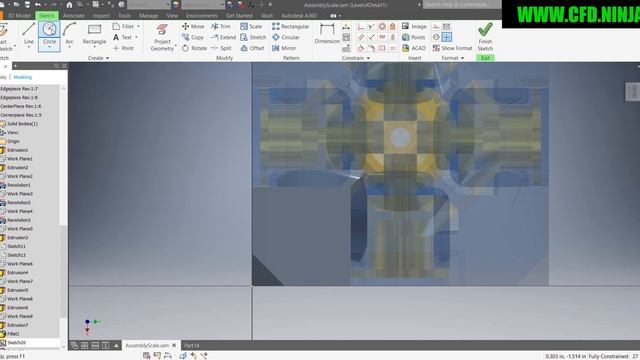Open the Text dropdown arrow

coord(136,37)
